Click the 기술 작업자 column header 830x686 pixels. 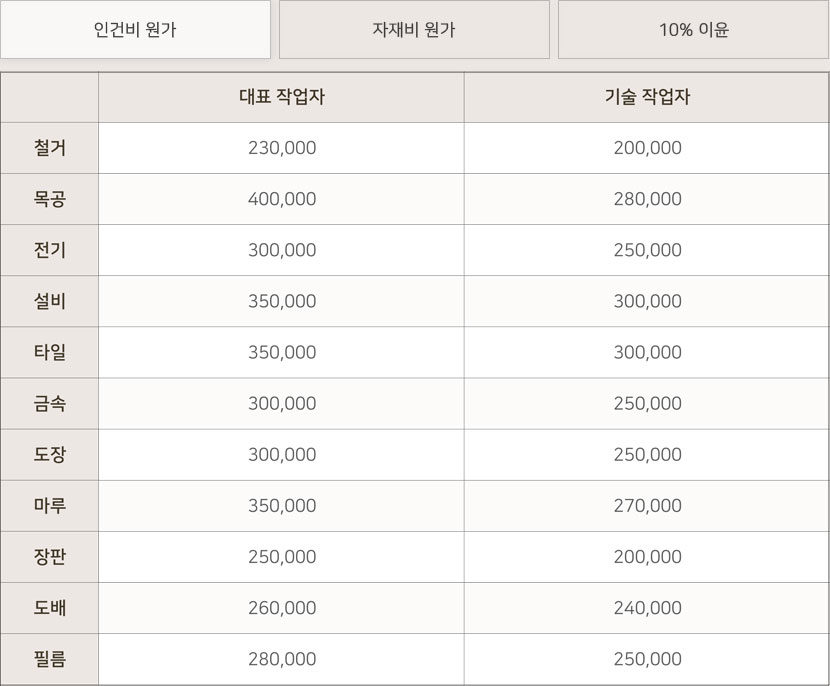coord(647,98)
